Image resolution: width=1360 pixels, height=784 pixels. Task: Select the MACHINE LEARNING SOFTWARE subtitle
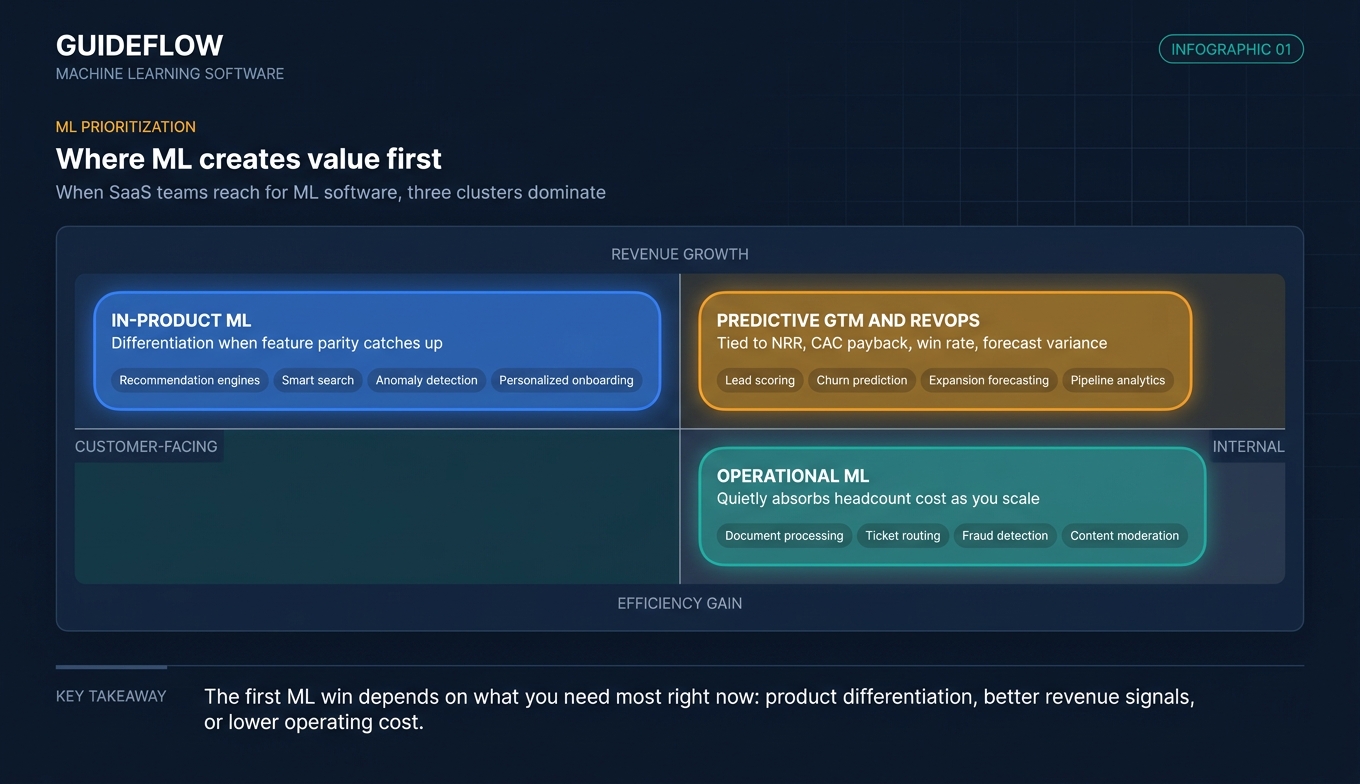[170, 74]
